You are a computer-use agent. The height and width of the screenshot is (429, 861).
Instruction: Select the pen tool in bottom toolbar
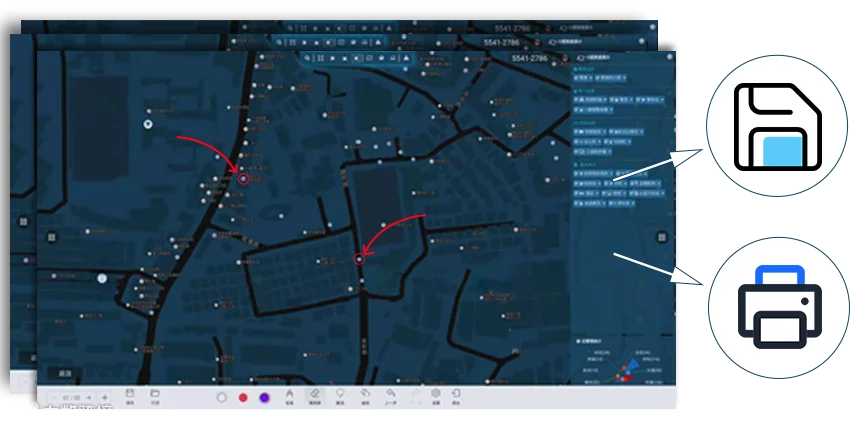coord(289,394)
